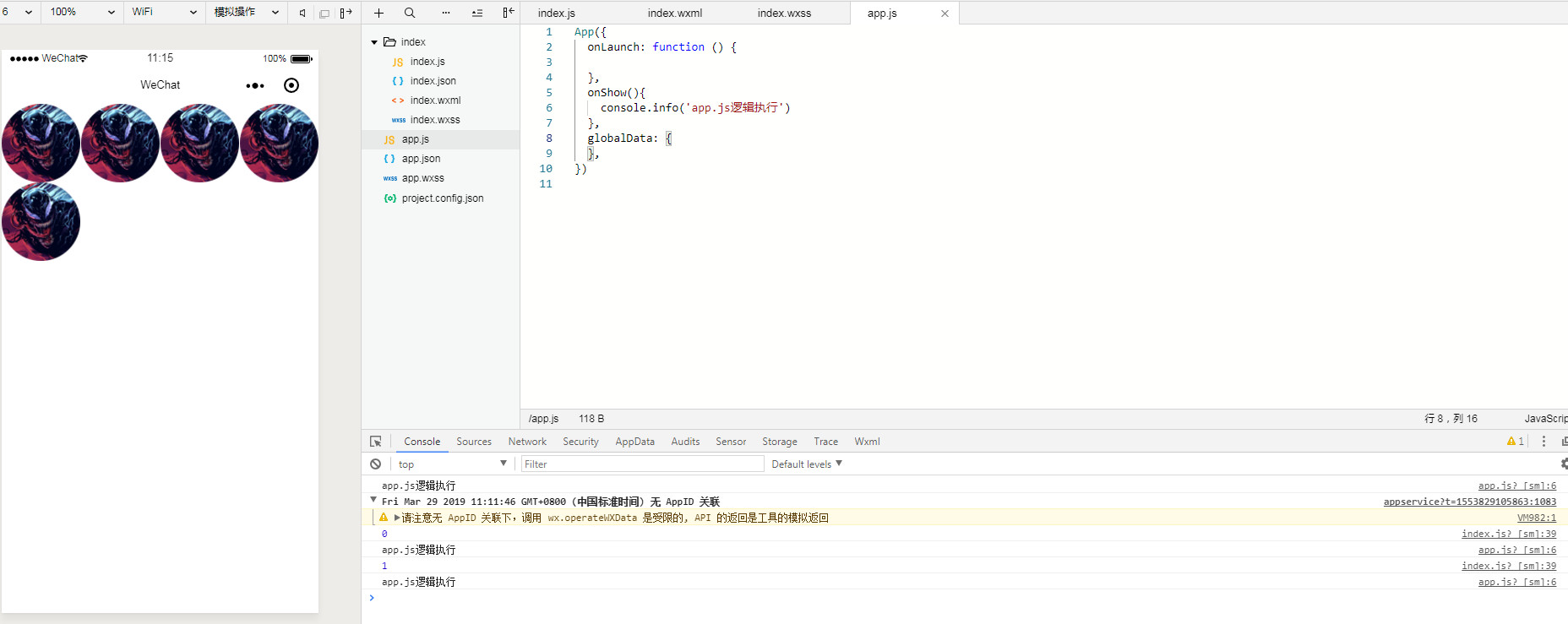Open the AppData devtools tab

tap(634, 441)
